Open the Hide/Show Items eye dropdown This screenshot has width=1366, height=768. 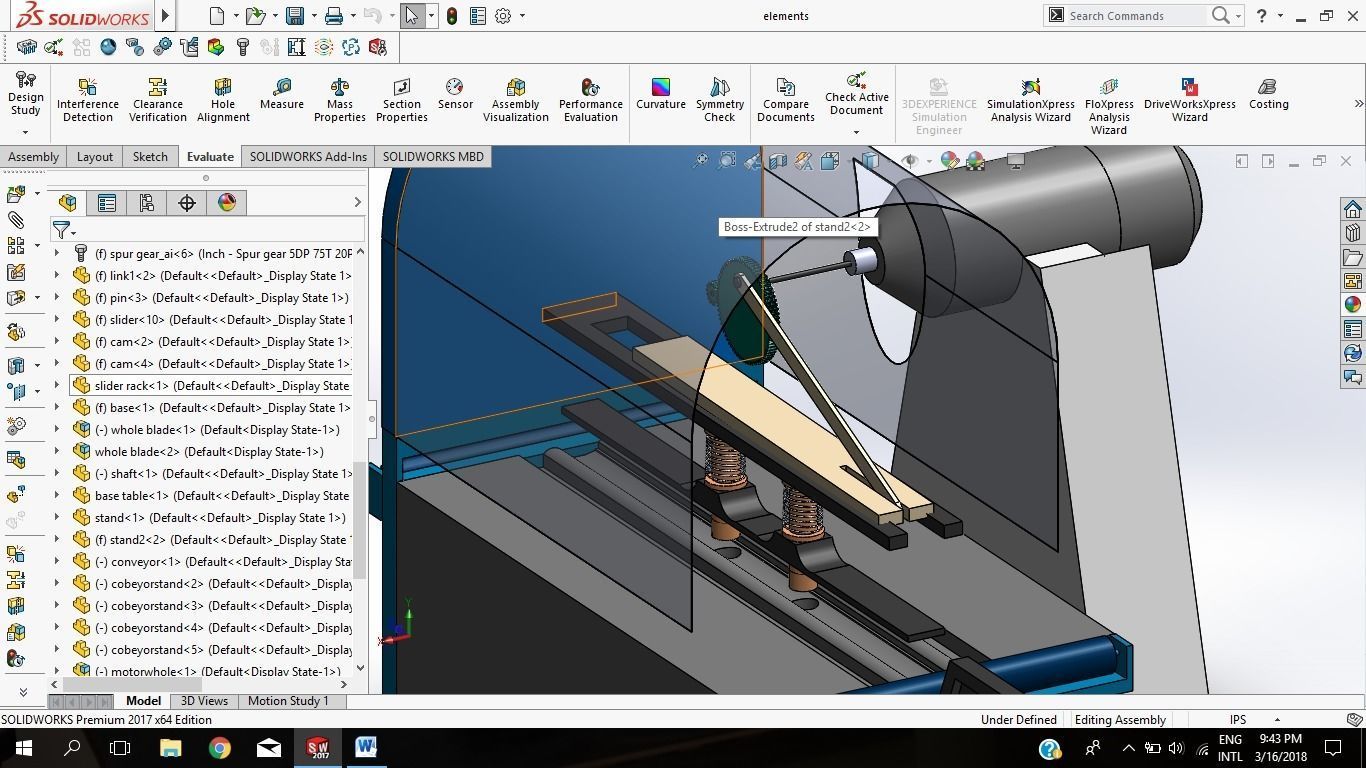point(929,161)
